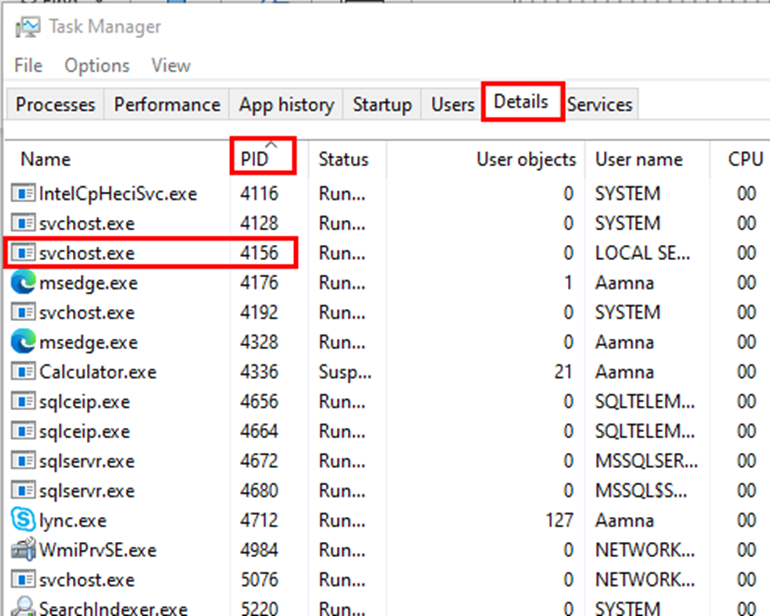770x616 pixels.
Task: Sort by the Status column header
Action: 347,159
